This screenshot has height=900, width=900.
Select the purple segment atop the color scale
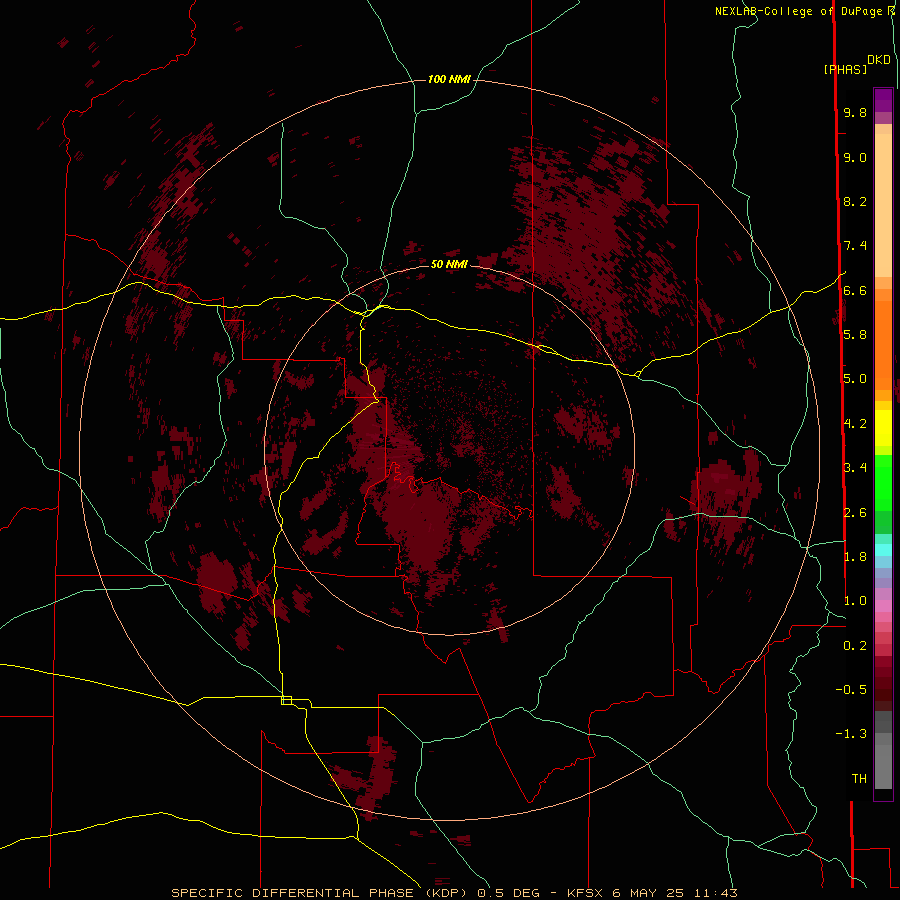tap(883, 101)
